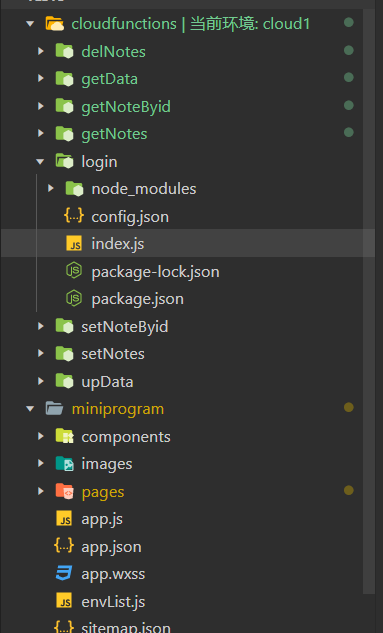Click the getNoteByid folder icon

[x=65, y=107]
